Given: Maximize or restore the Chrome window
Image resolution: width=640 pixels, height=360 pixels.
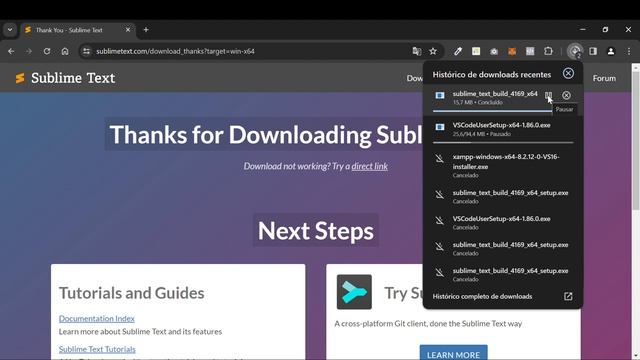Looking at the screenshot, I should tap(605, 30).
